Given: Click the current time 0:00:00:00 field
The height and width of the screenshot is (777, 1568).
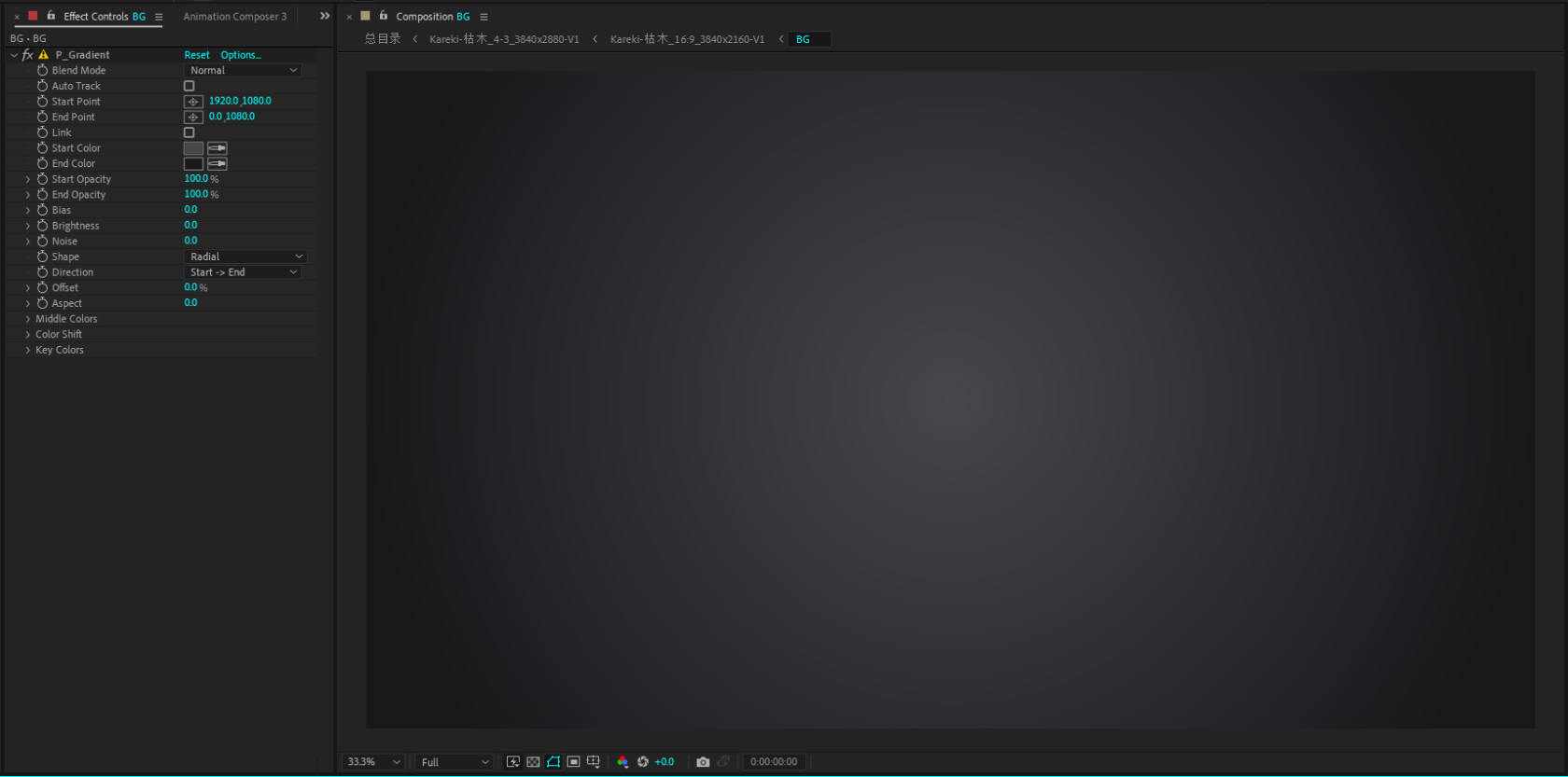Looking at the screenshot, I should coord(774,762).
